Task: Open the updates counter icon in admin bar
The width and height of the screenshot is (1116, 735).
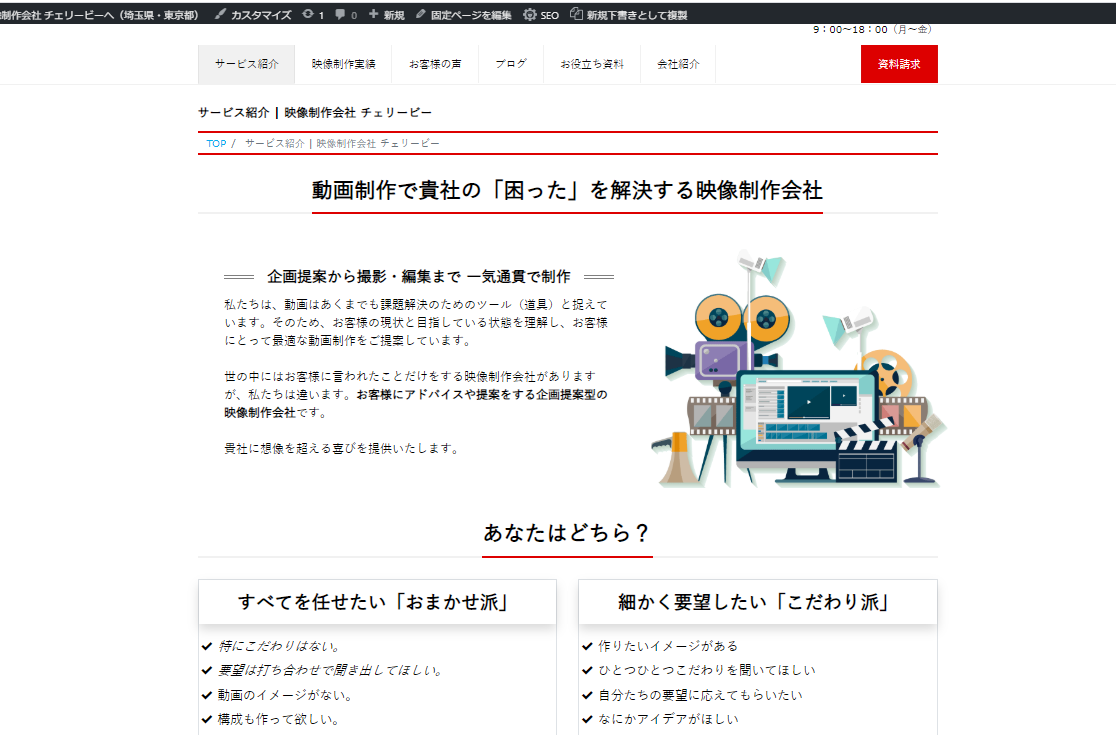Action: point(307,15)
